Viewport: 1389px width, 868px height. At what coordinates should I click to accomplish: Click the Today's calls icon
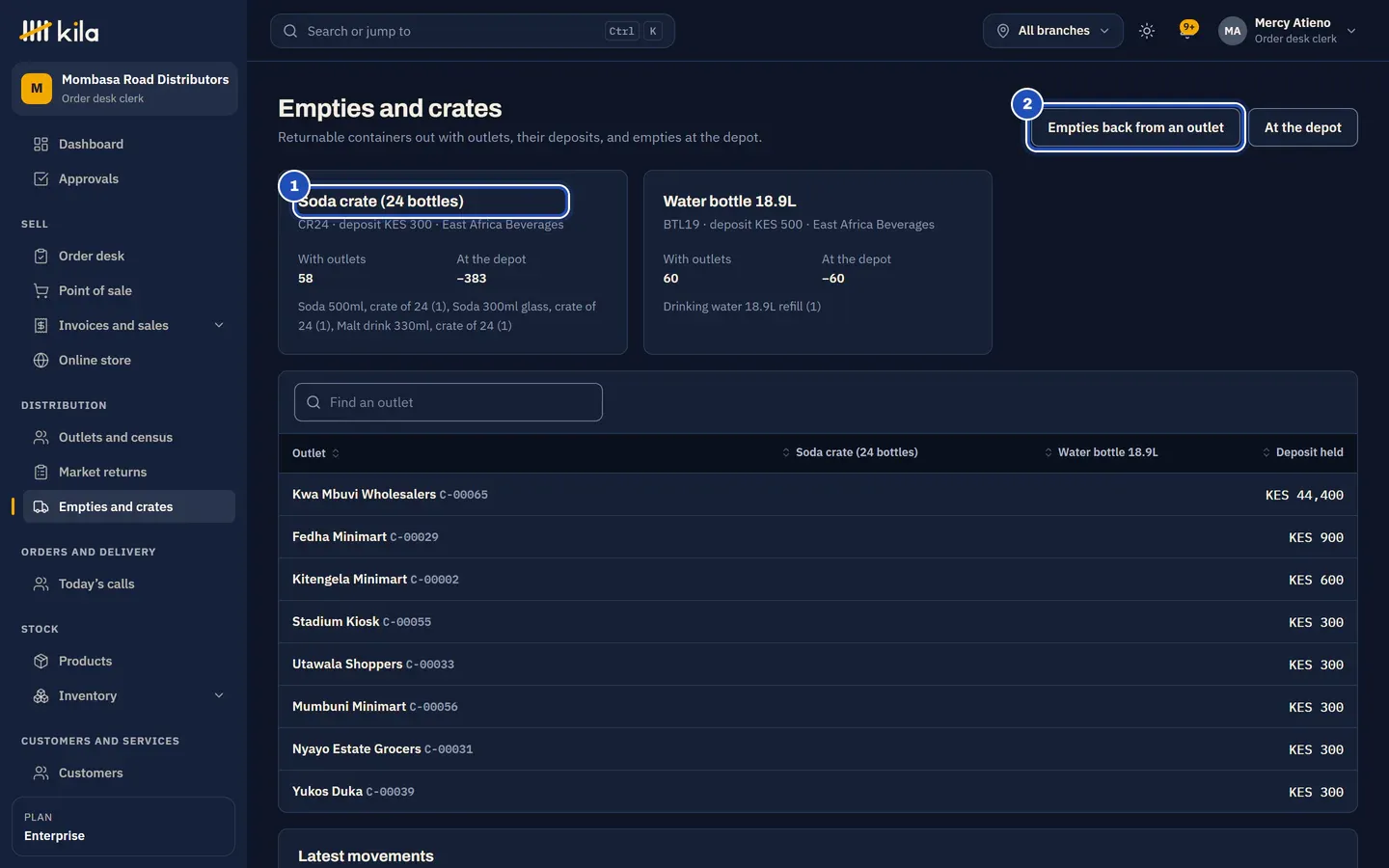41,583
